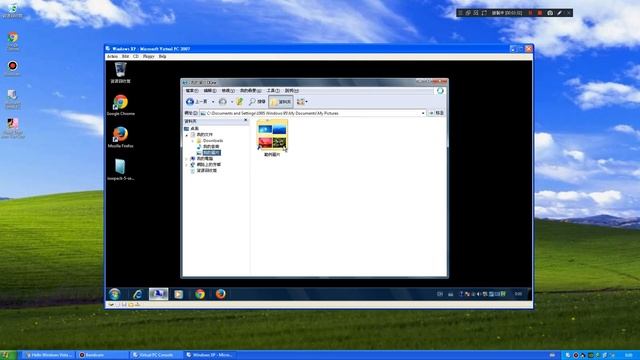Open the Help menu in Virtual PC
The height and width of the screenshot is (360, 640).
(162, 56)
